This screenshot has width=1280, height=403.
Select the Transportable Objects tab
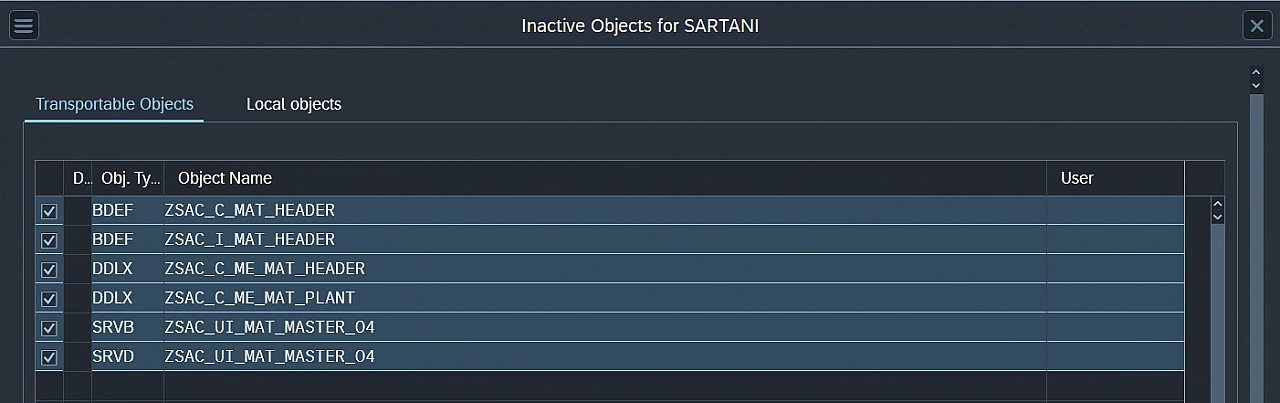[114, 104]
